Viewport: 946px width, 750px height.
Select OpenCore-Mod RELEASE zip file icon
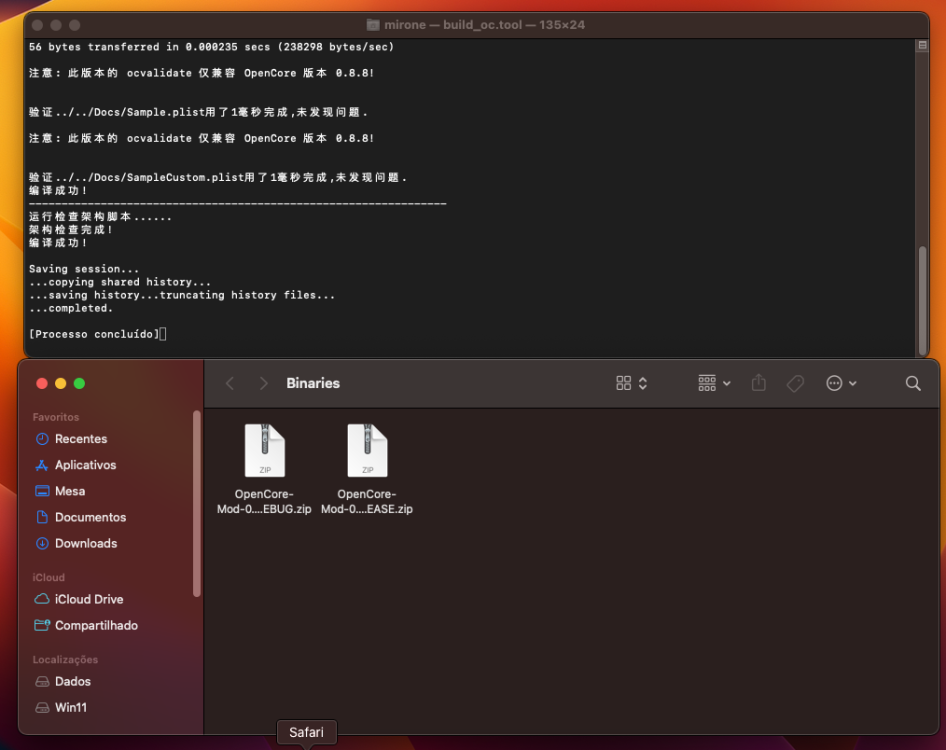(367, 451)
